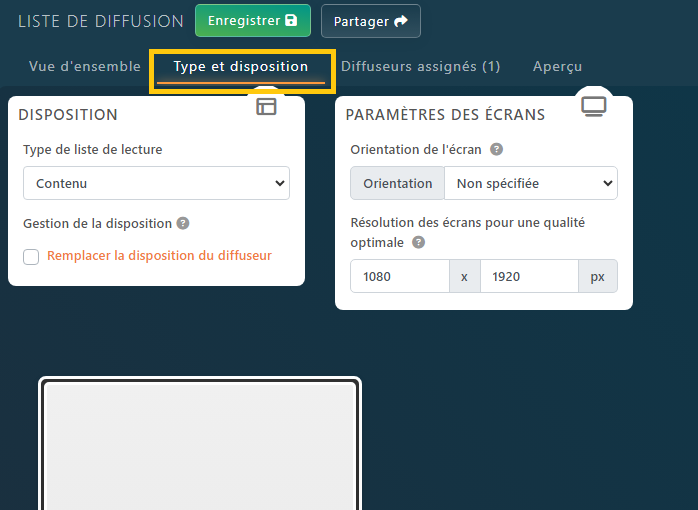Open help icon beside Gestion de la disposition

183,224
